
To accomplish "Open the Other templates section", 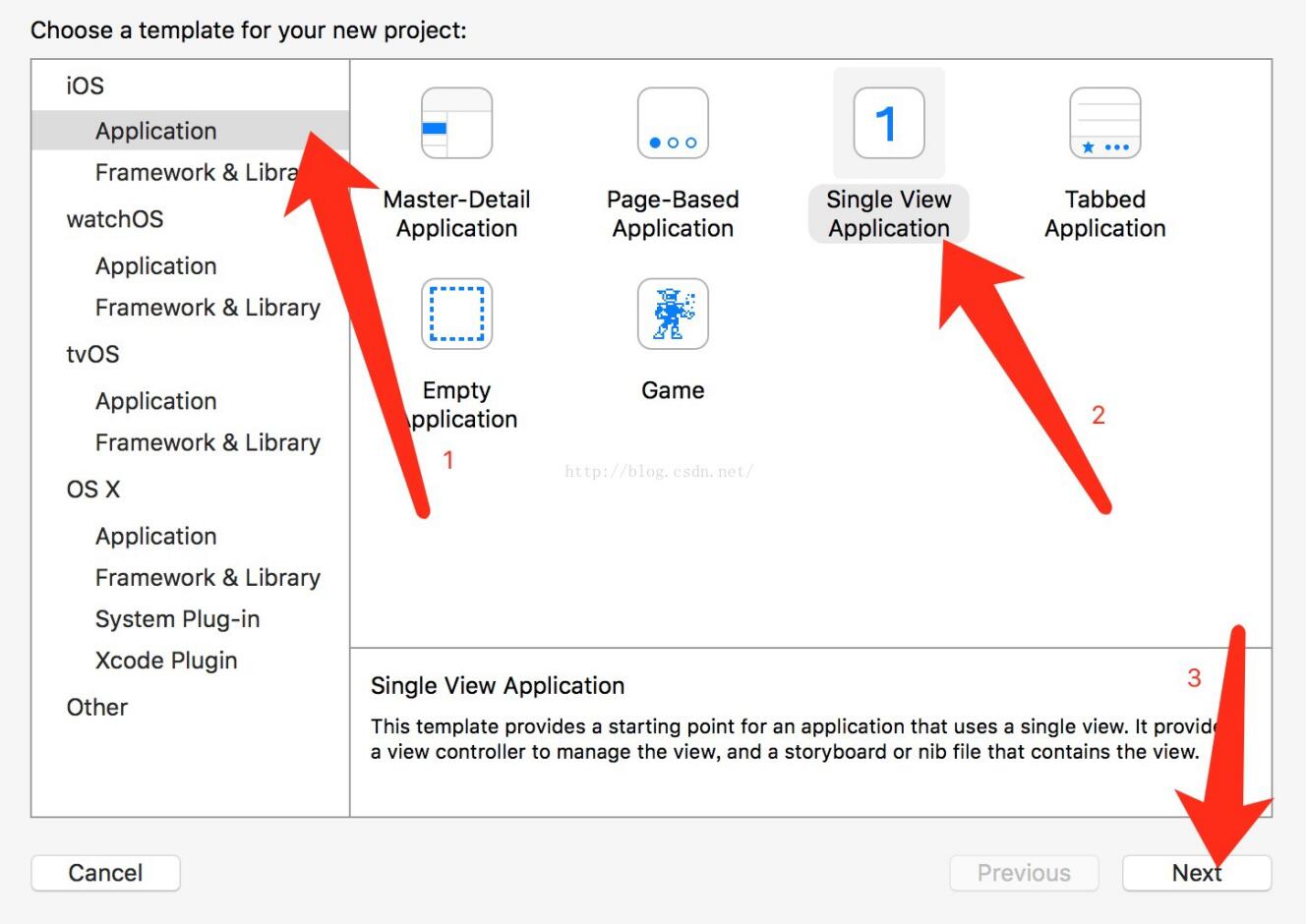I will (96, 707).
